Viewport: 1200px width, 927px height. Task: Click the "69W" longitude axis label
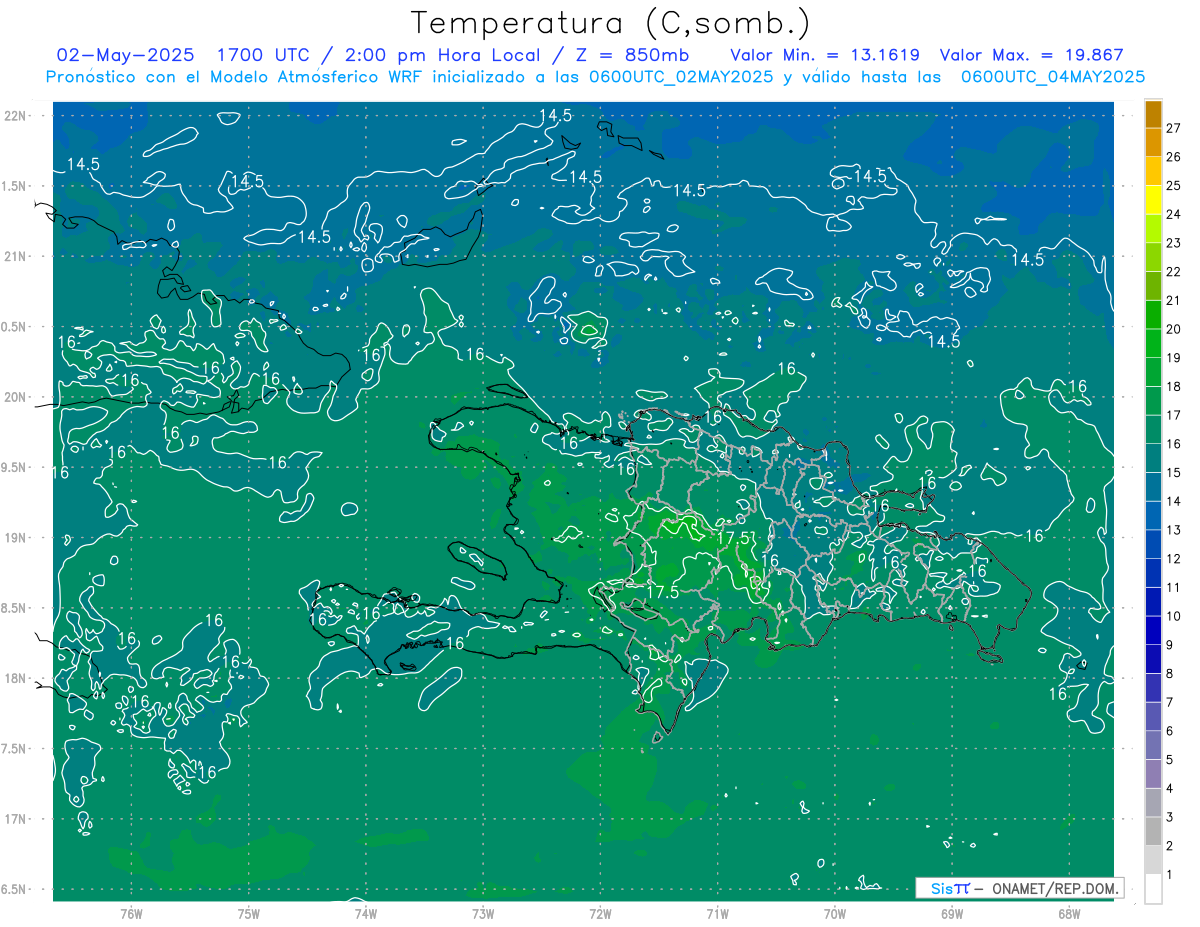point(951,913)
